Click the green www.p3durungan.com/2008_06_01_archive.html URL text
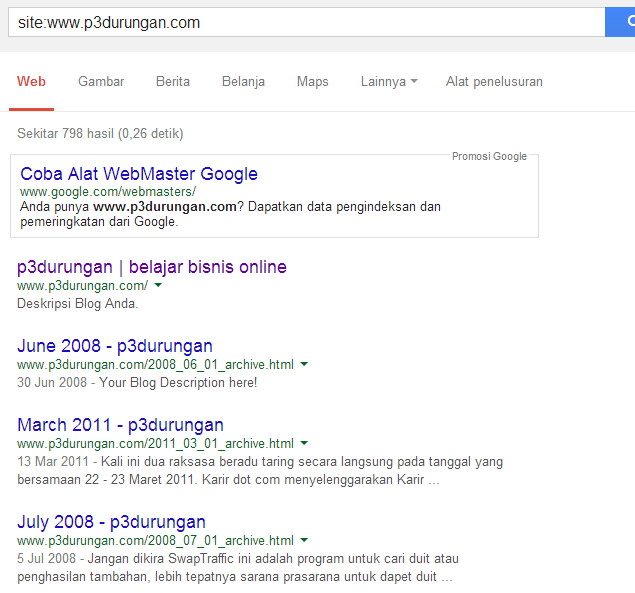Viewport: 635px width, 593px height. [x=155, y=365]
